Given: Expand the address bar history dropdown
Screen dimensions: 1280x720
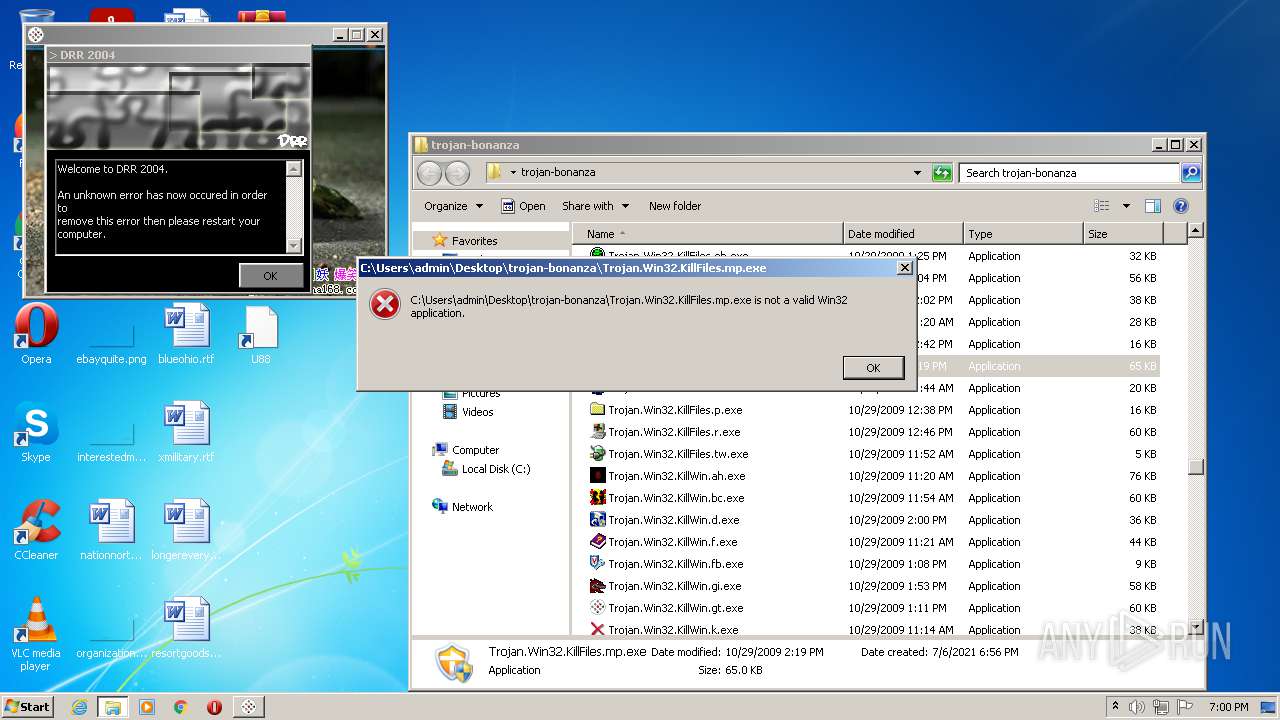Looking at the screenshot, I should 917,173.
